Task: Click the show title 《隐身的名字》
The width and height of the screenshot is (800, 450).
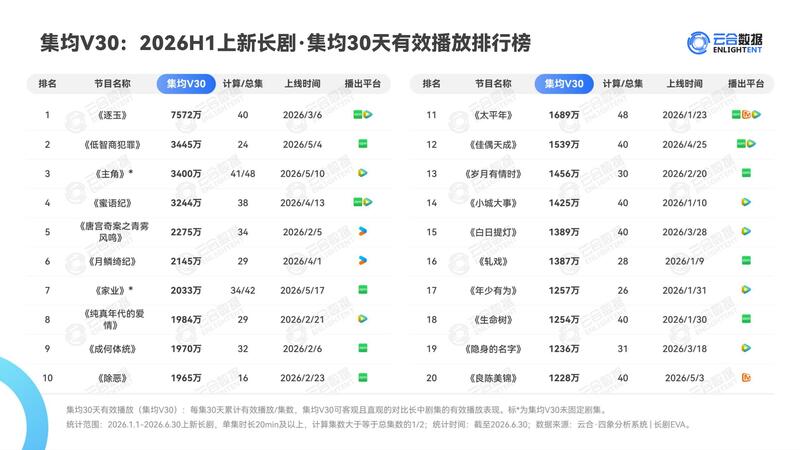Action: pos(493,349)
